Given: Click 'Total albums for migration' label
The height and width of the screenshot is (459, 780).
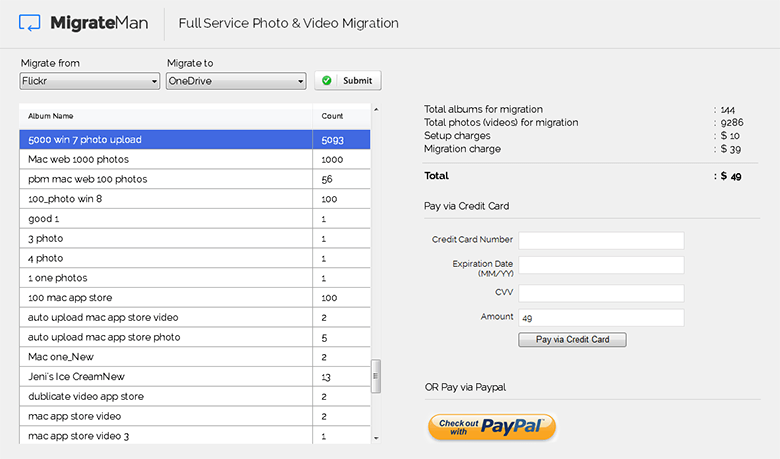Looking at the screenshot, I should (x=483, y=109).
